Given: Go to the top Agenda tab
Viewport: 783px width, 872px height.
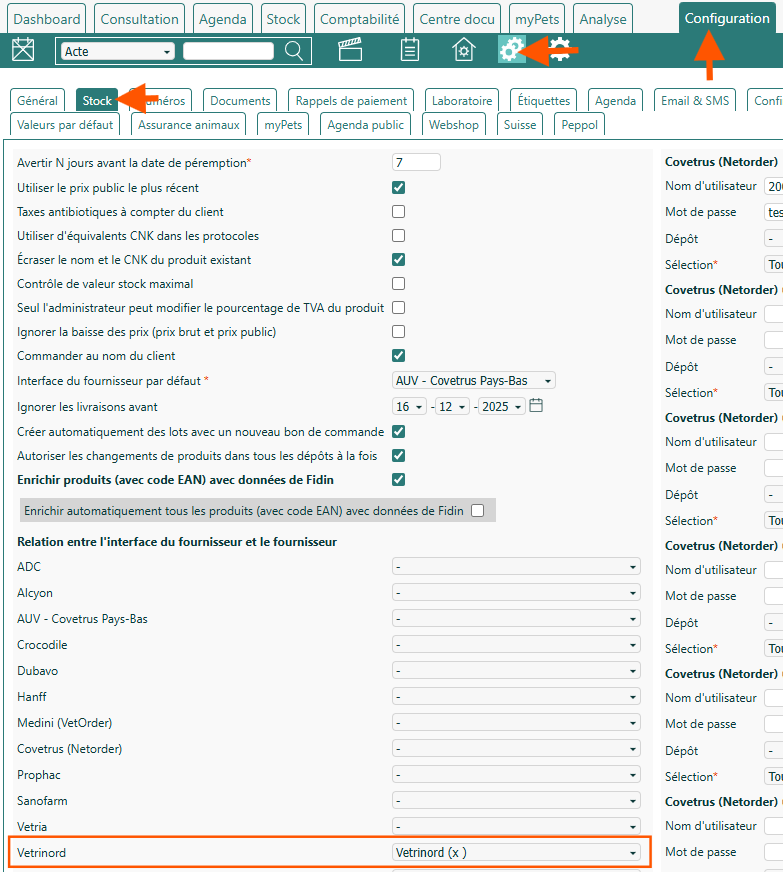Looking at the screenshot, I should point(222,19).
